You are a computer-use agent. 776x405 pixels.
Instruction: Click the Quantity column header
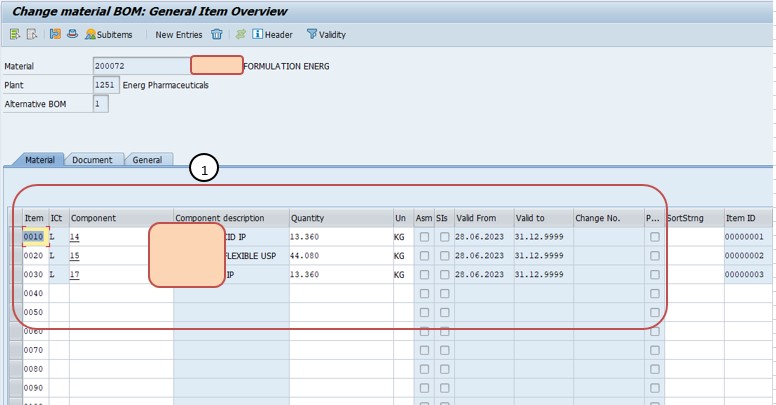pyautogui.click(x=341, y=218)
